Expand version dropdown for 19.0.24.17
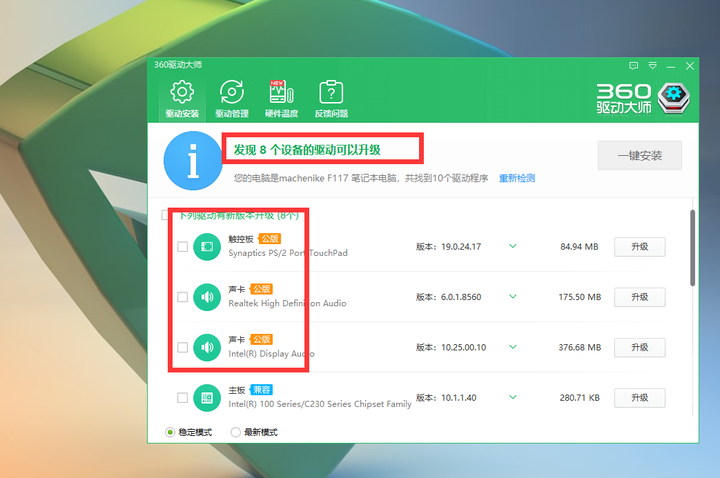720x478 pixels. (513, 247)
